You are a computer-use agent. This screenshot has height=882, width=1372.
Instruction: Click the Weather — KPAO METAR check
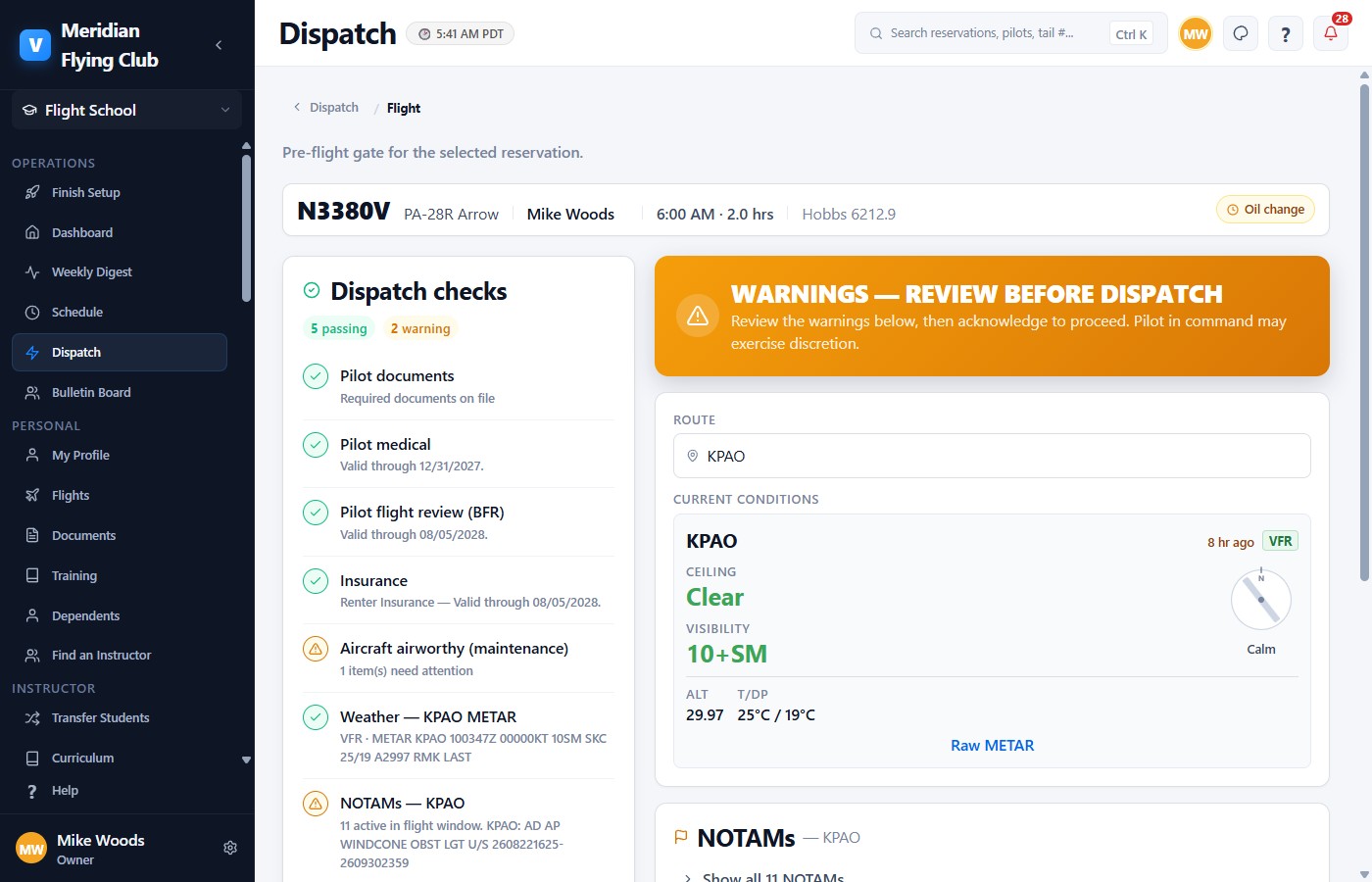(459, 736)
